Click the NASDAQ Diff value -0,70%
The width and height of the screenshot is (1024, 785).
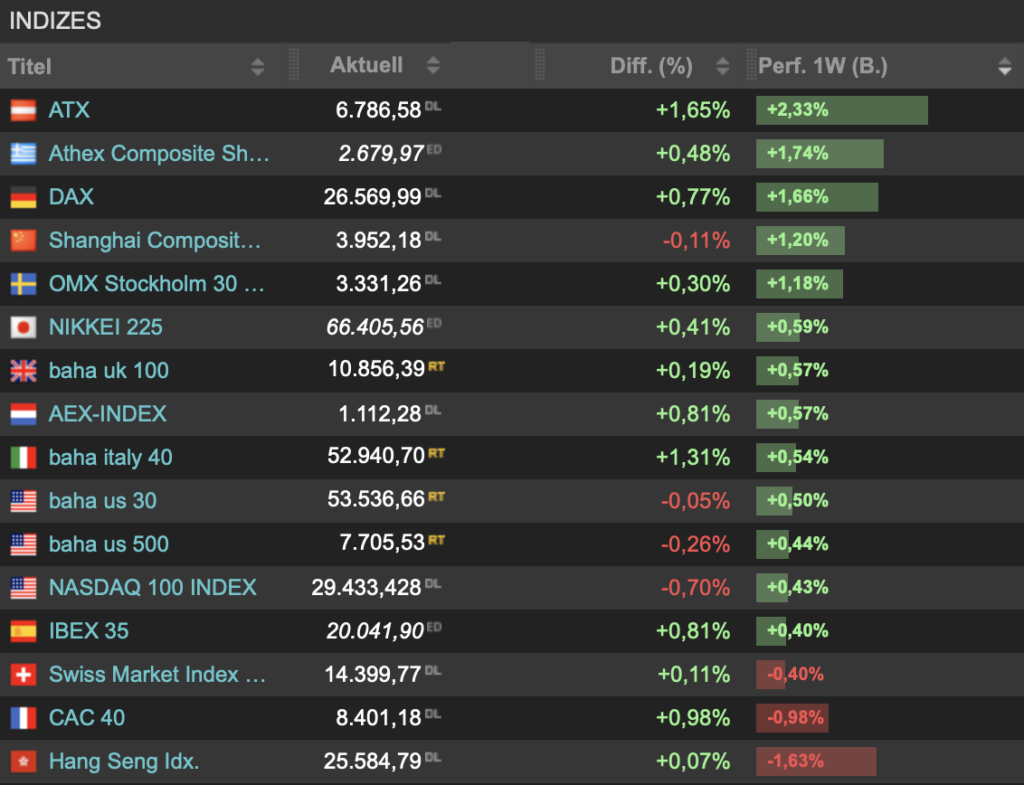tap(696, 588)
